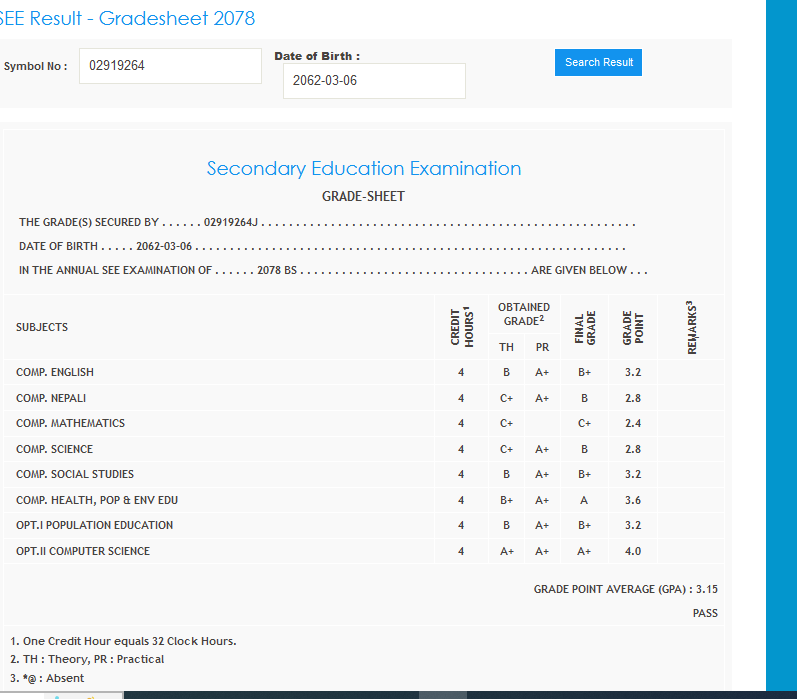Screen dimensions: 797x699
Task: Focus the Symbol No input field
Action: coord(170,66)
